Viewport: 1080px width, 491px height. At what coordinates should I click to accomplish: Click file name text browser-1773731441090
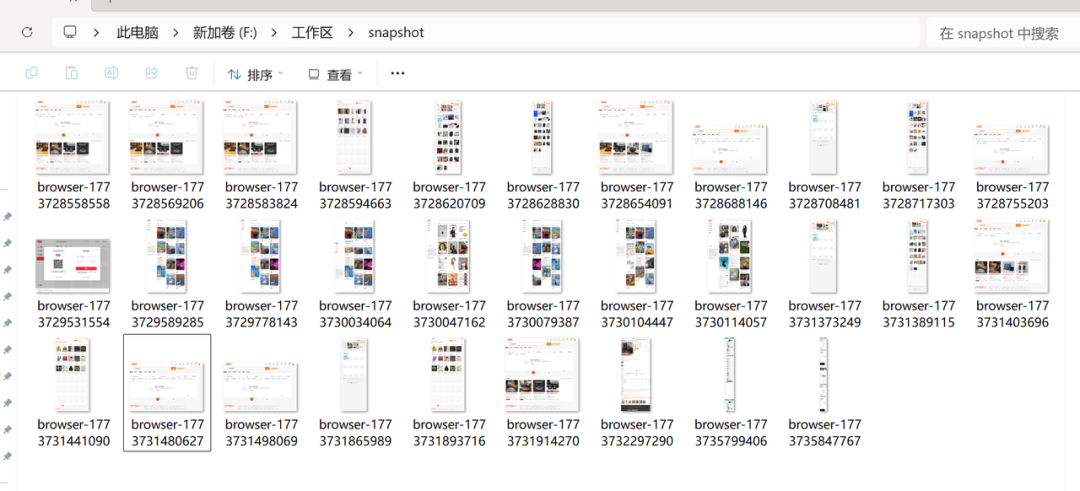[73, 432]
